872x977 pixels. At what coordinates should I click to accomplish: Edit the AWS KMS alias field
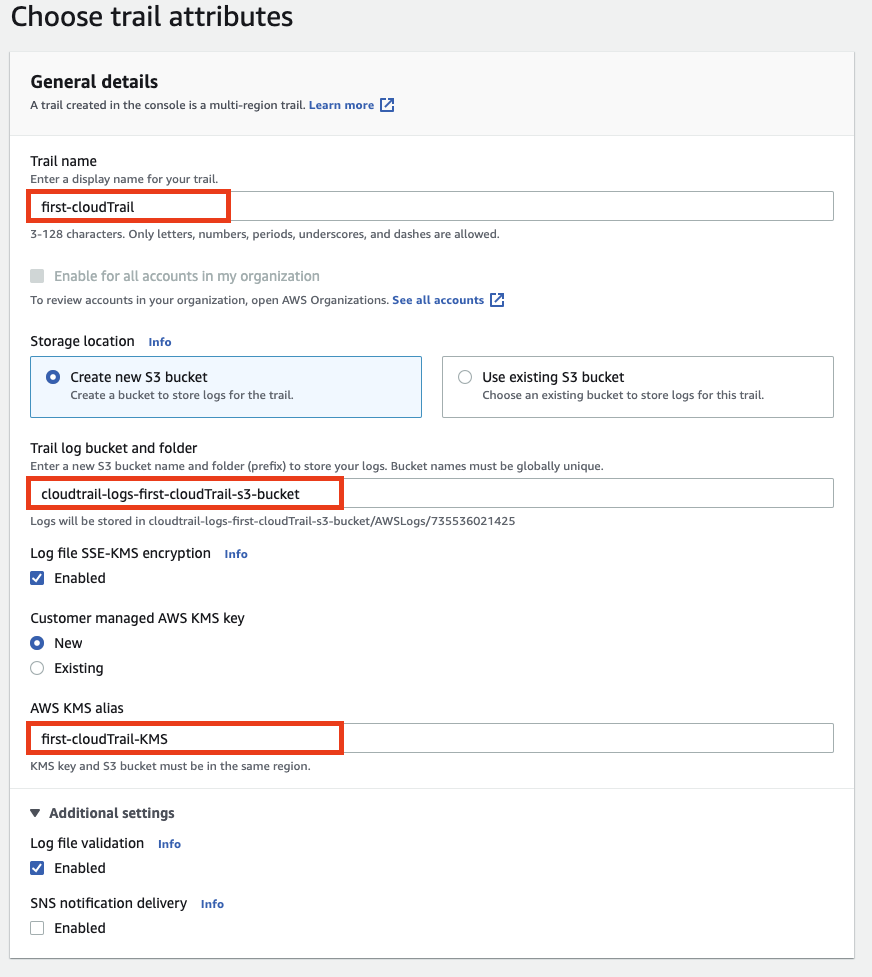[x=431, y=738]
